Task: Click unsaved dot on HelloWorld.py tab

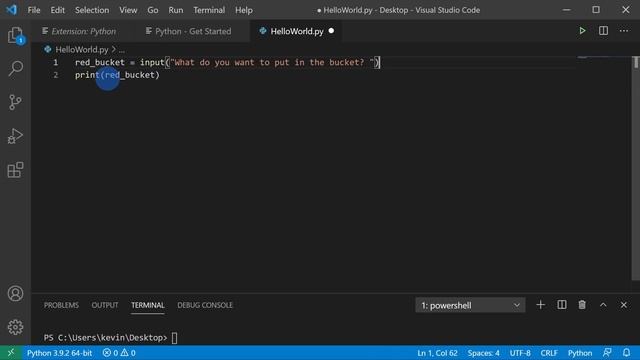Action: pyautogui.click(x=331, y=31)
